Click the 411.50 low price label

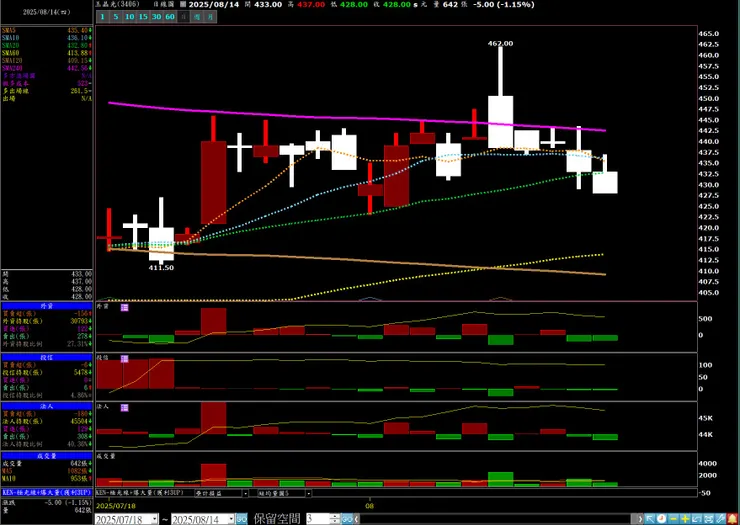click(x=161, y=268)
